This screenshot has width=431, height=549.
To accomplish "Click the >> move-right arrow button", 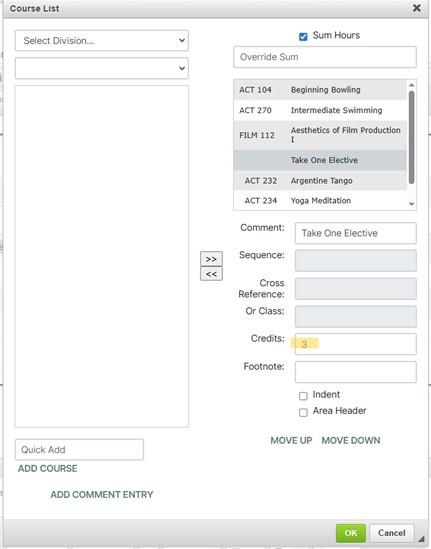I will 211,259.
